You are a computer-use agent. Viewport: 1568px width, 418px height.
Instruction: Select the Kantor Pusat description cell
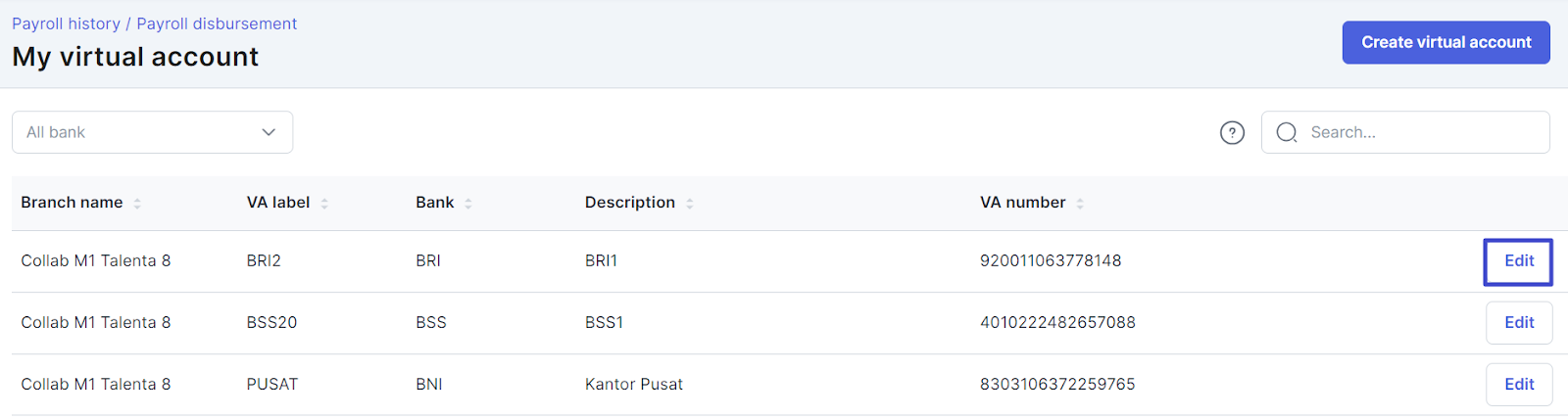pos(634,384)
